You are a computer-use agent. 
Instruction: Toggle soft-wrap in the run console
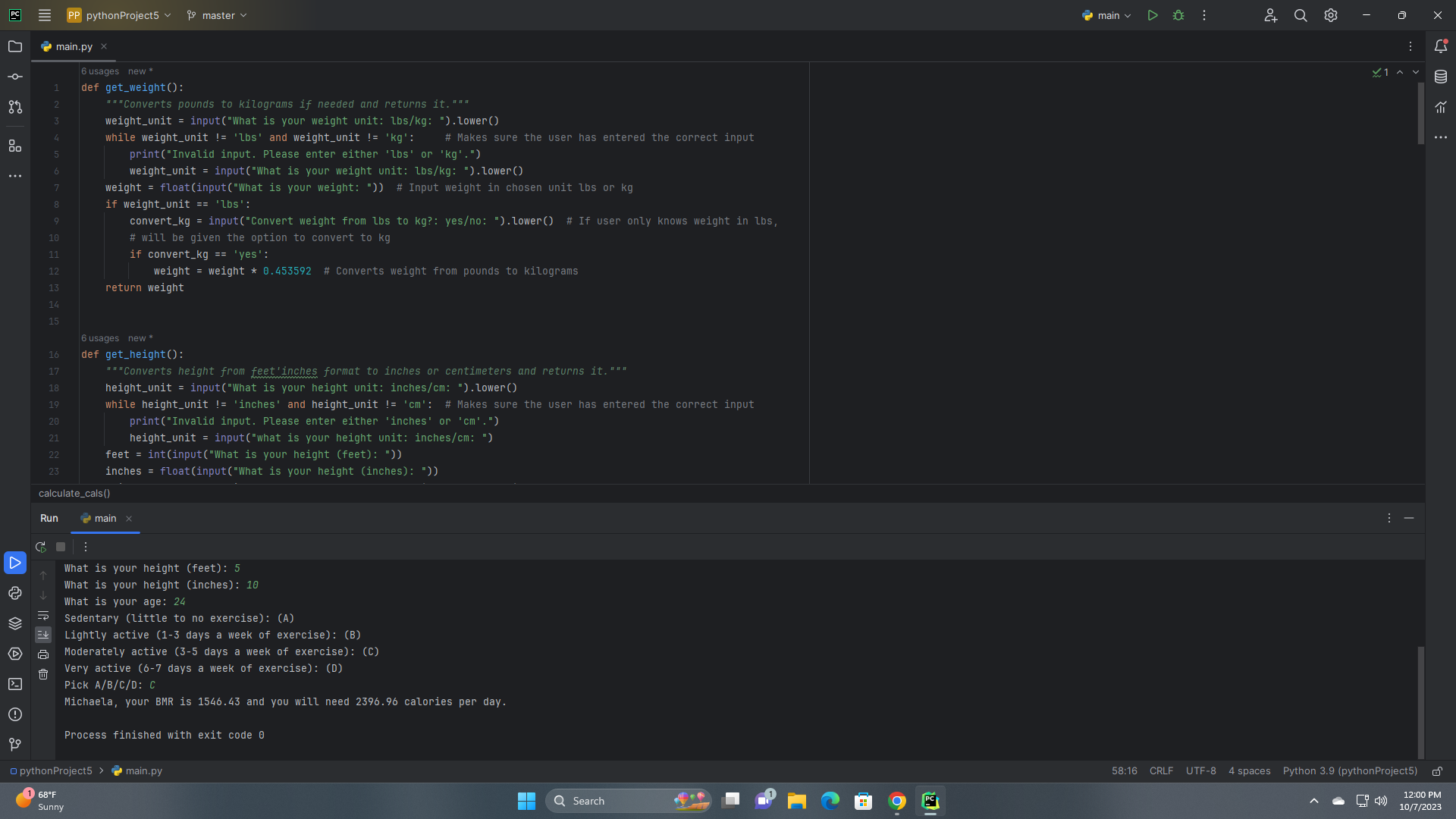coord(43,615)
